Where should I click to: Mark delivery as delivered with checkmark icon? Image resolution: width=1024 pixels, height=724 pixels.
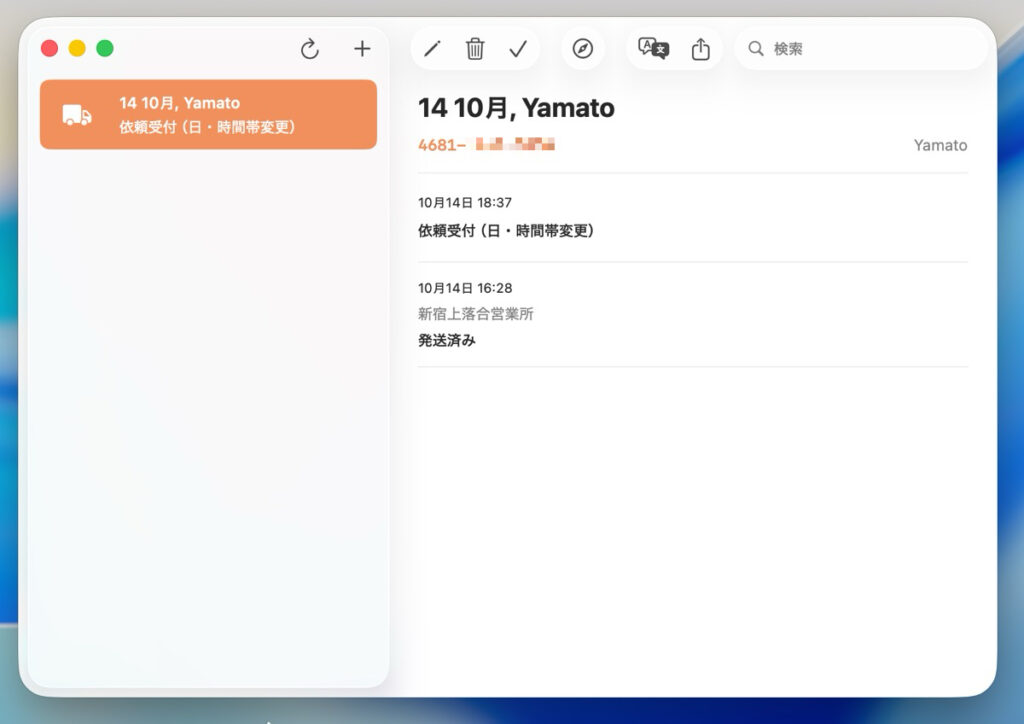tap(518, 49)
